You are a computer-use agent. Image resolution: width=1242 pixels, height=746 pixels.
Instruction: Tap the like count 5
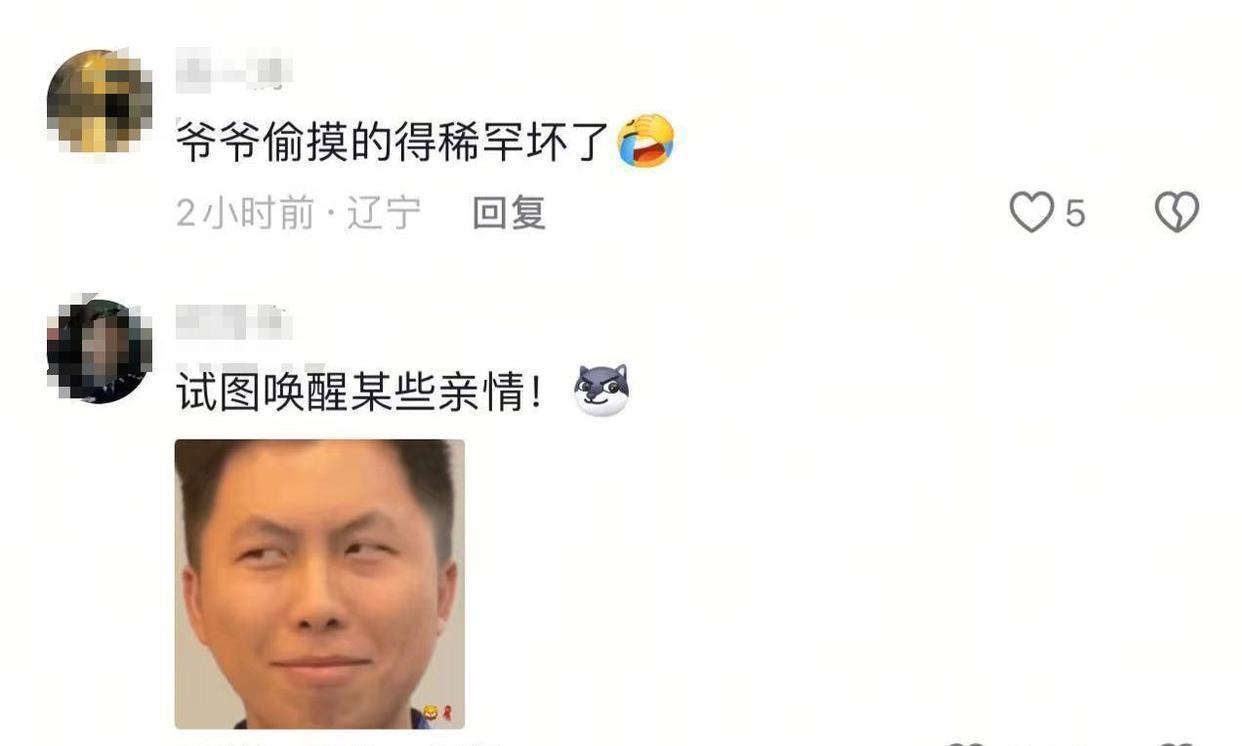point(1075,213)
